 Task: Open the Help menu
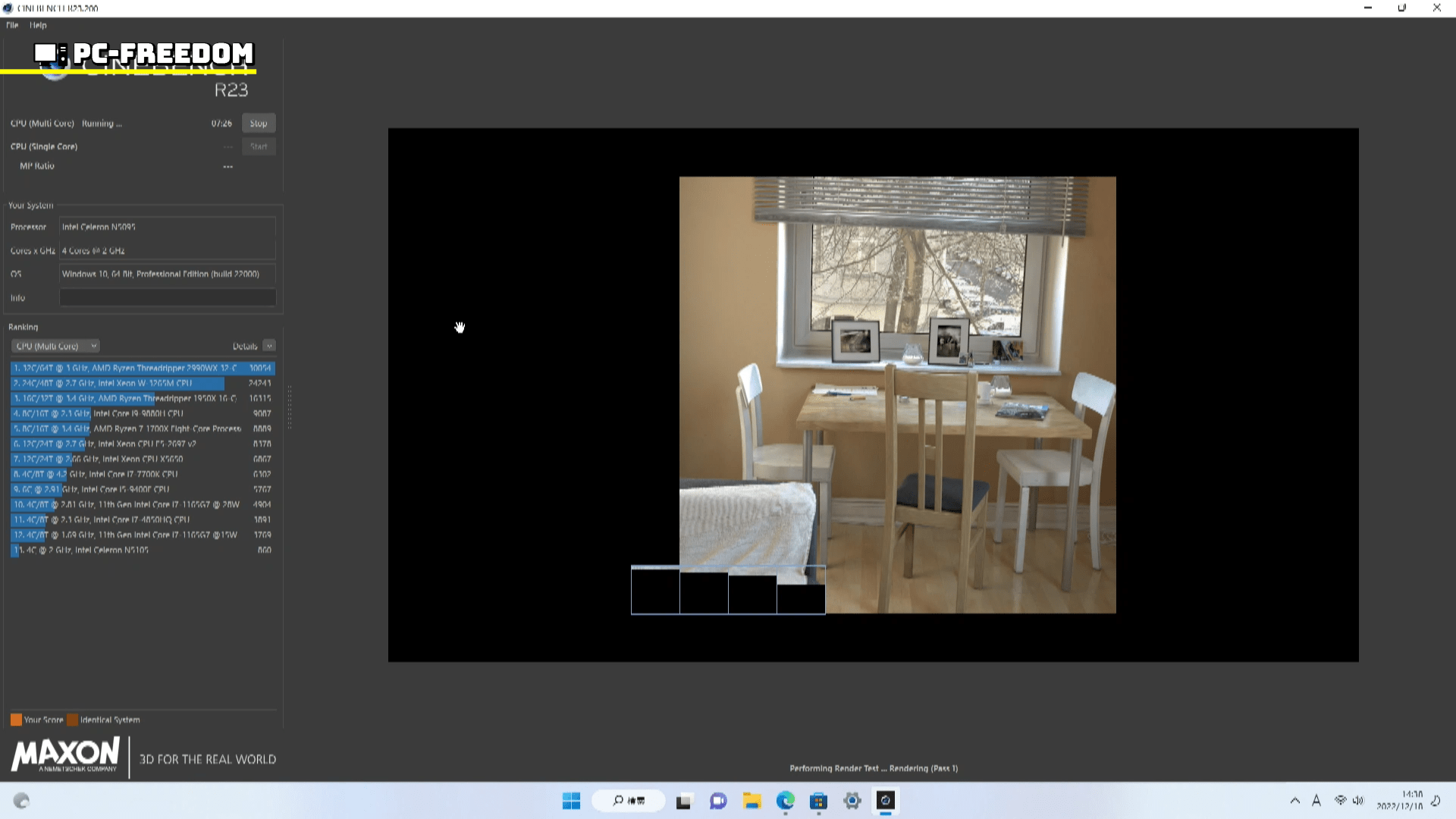point(38,25)
